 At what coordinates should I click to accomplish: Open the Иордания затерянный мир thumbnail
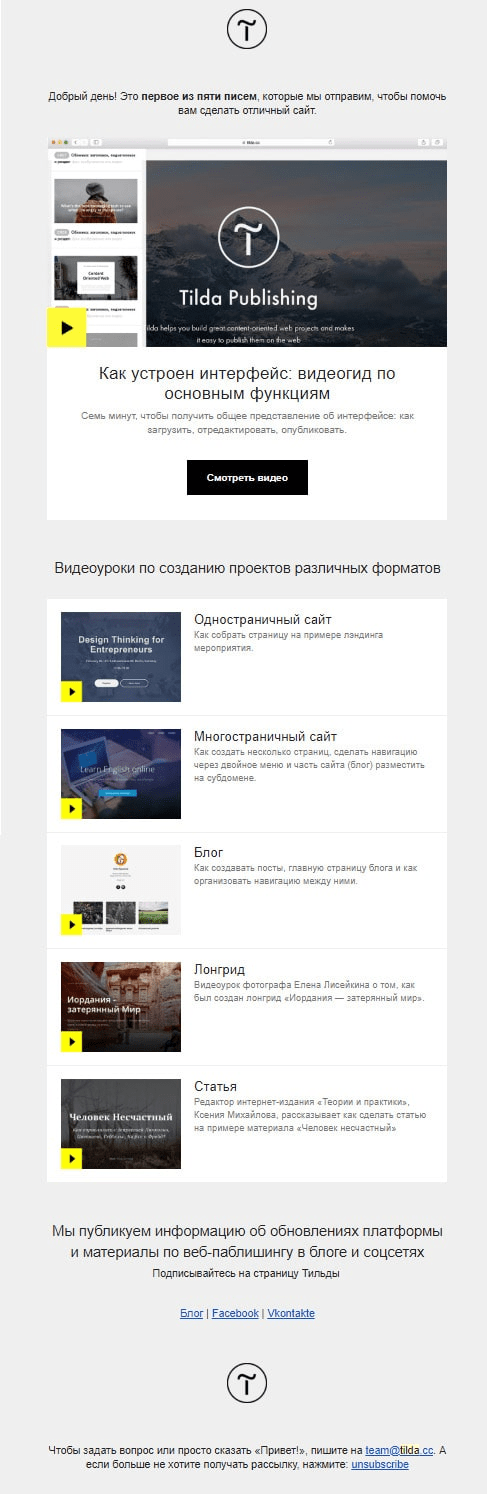[121, 1007]
